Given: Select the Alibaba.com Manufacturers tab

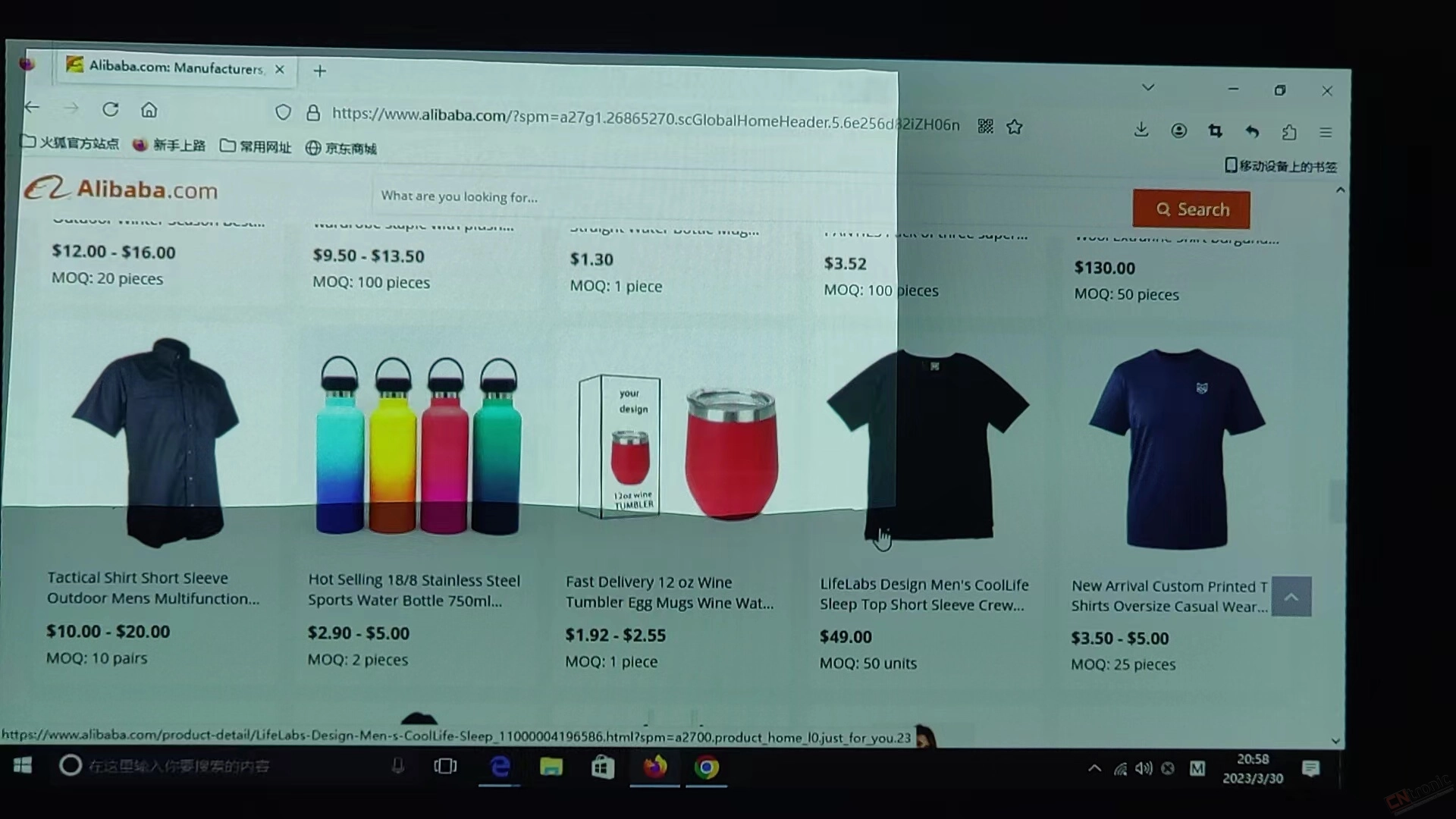Looking at the screenshot, I should (x=176, y=67).
